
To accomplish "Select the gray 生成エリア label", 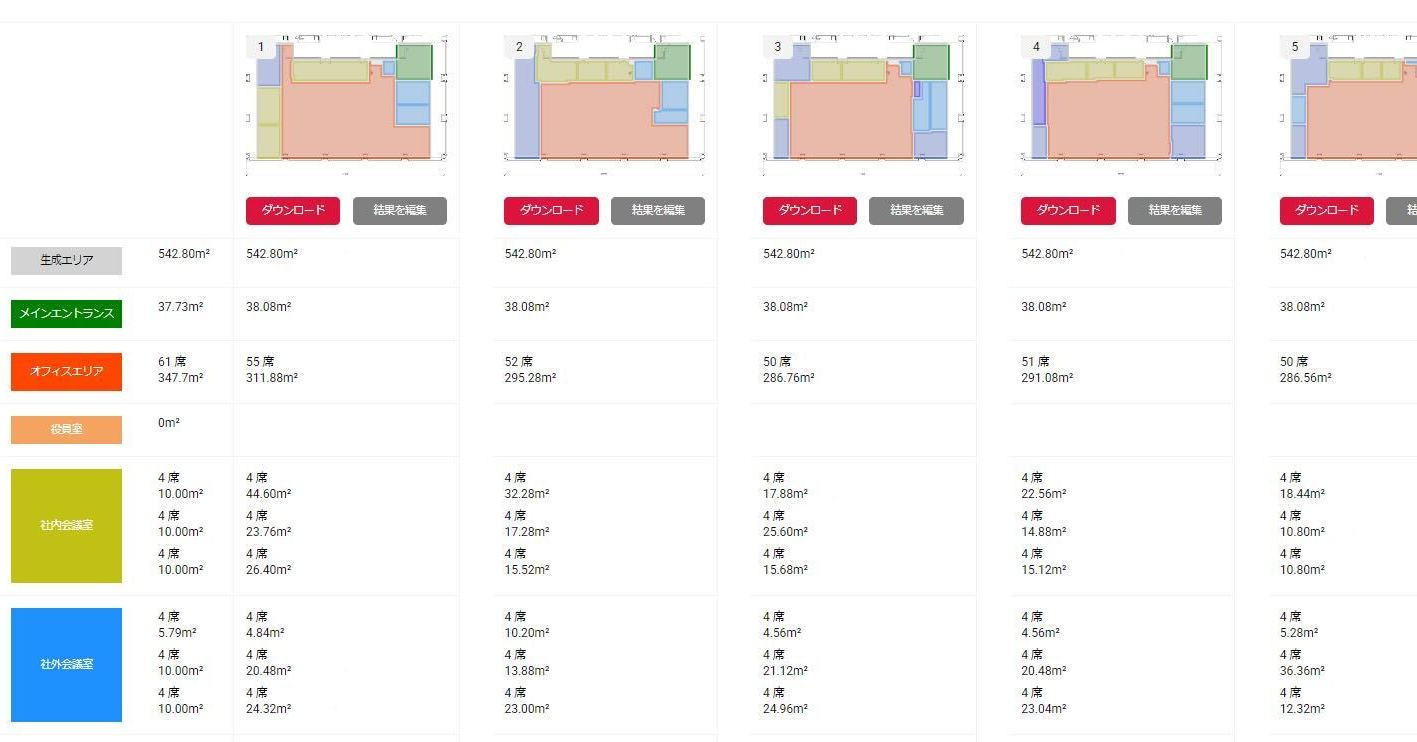I will 66,260.
